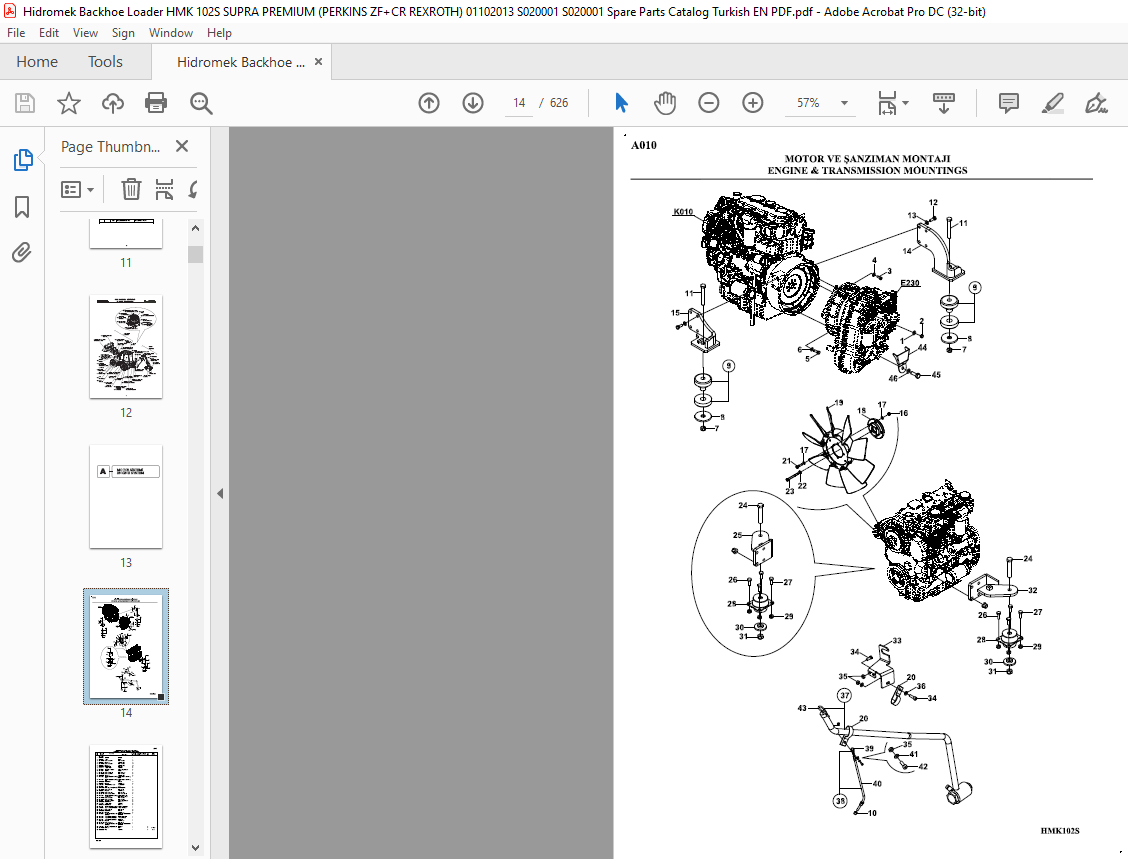The image size is (1128, 859).
Task: Click thumbnail scrollbar down arrow
Action: (x=195, y=848)
